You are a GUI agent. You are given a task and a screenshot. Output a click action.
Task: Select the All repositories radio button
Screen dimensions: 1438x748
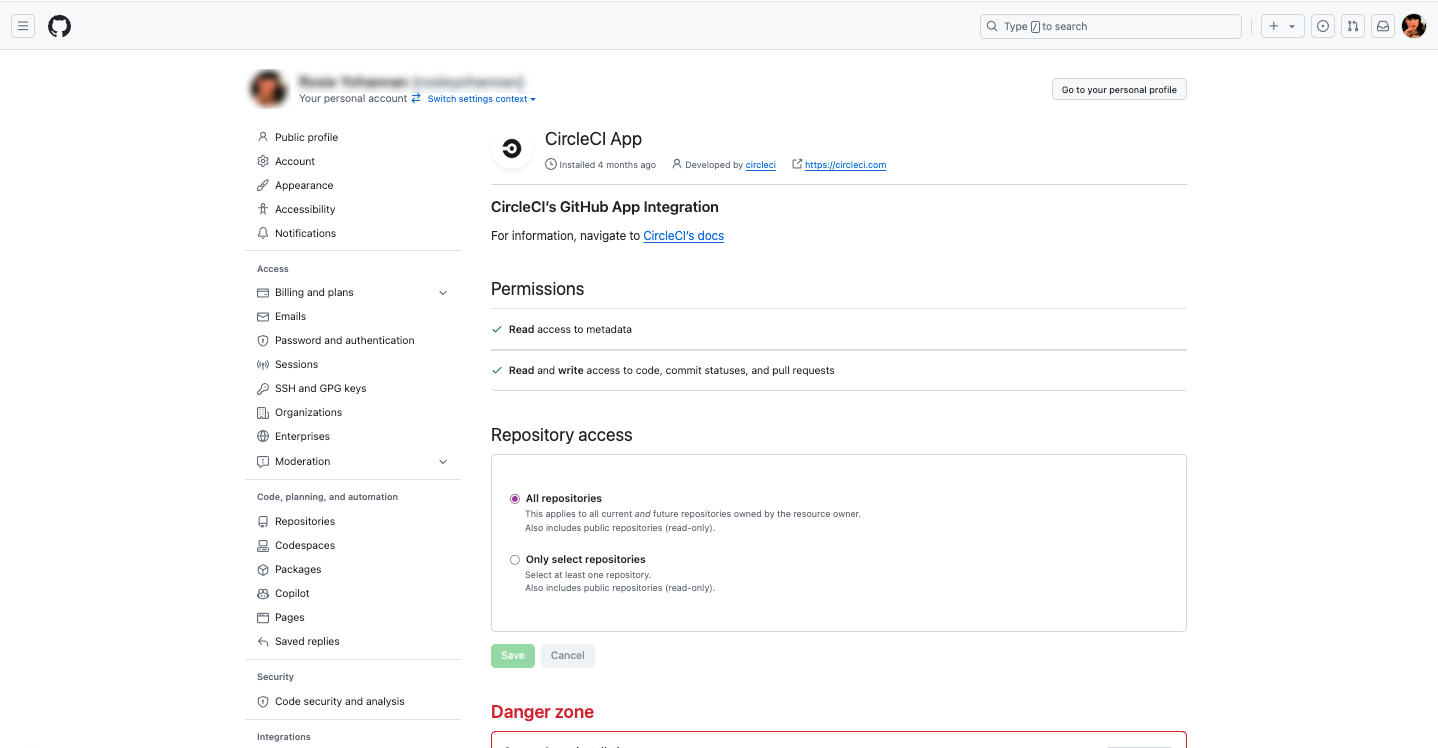515,498
